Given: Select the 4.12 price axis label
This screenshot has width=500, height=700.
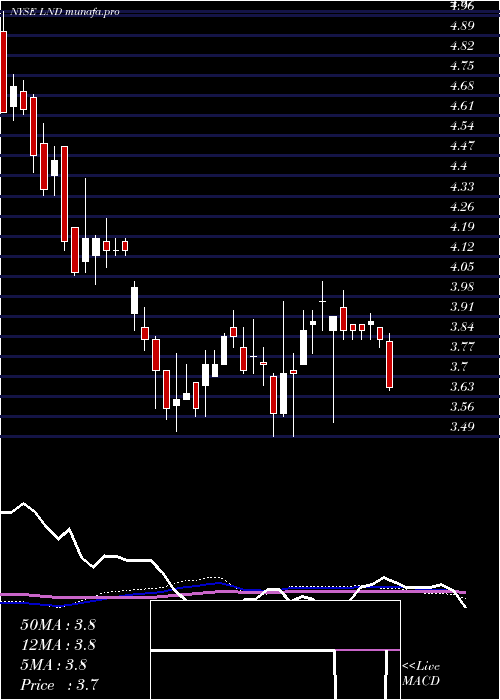Looking at the screenshot, I should (462, 247).
